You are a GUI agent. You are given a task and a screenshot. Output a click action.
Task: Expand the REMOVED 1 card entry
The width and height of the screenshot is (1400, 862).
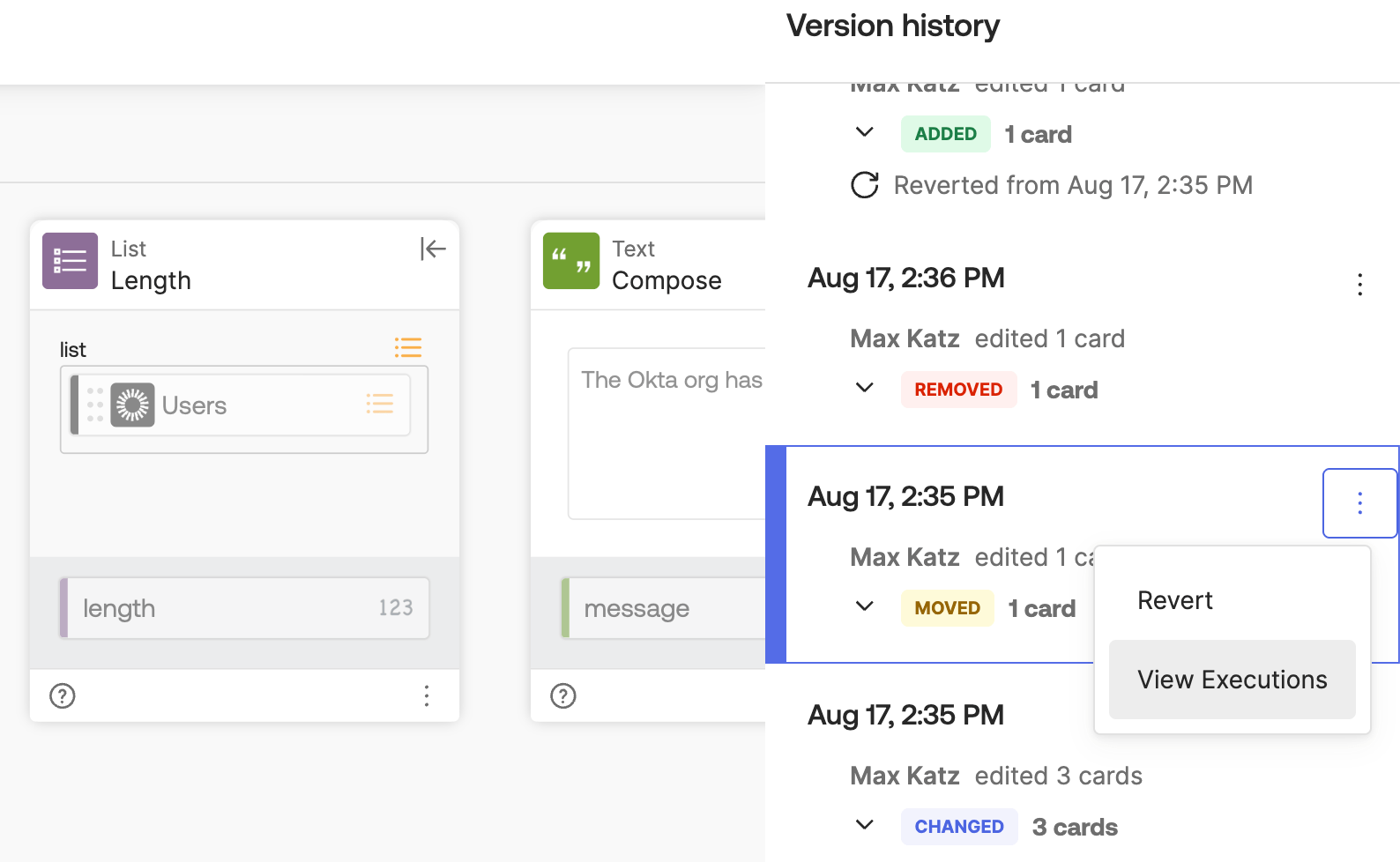click(x=865, y=388)
